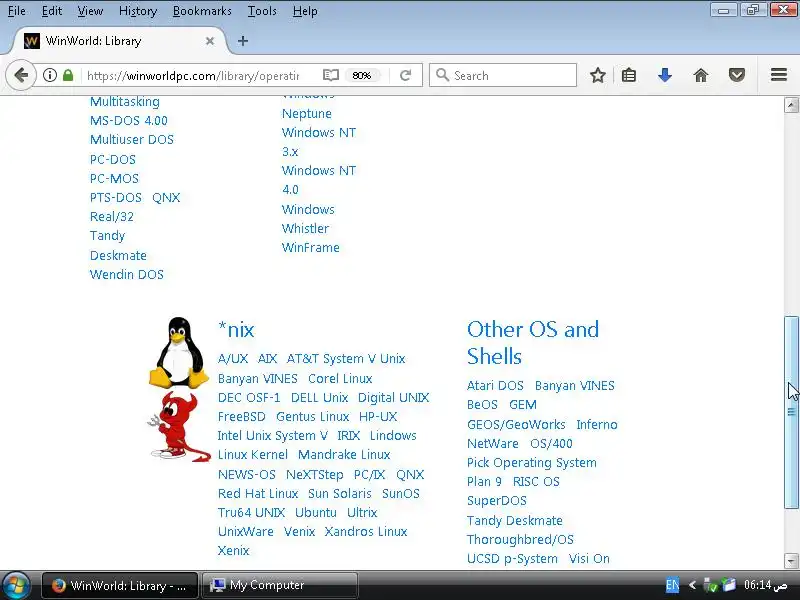Reset the 80% zoom level indicator
The height and width of the screenshot is (600, 800).
362,76
